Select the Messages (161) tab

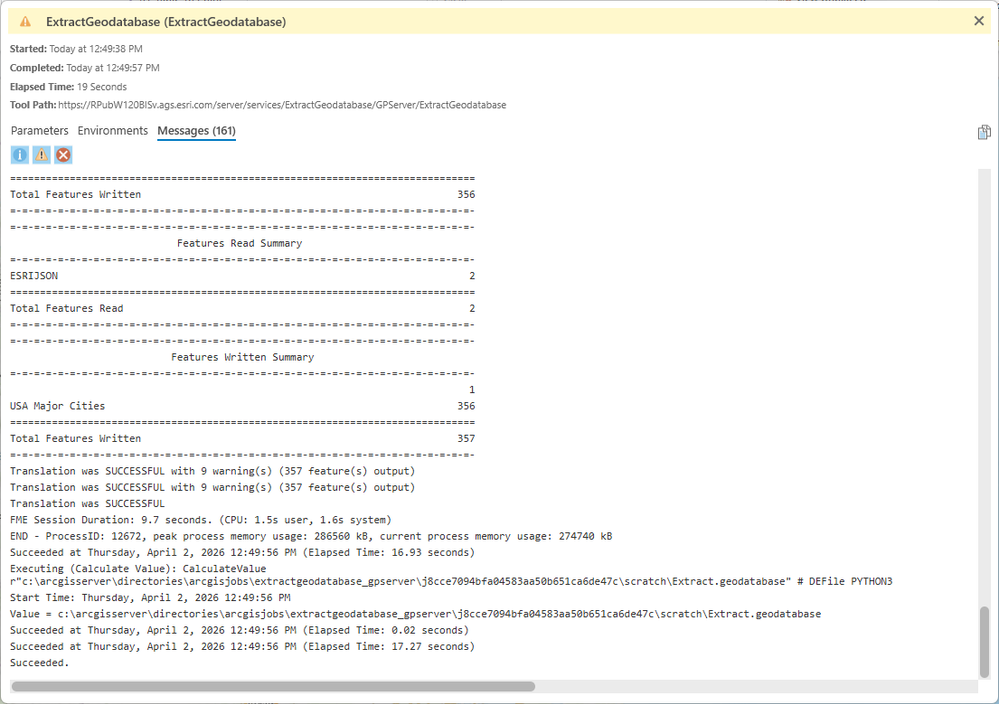pos(196,131)
